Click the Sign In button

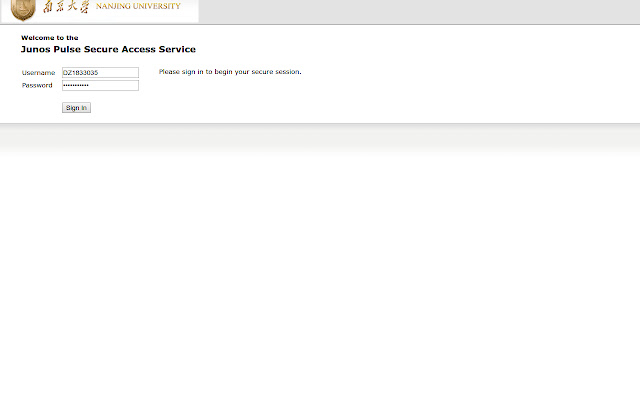[76, 108]
